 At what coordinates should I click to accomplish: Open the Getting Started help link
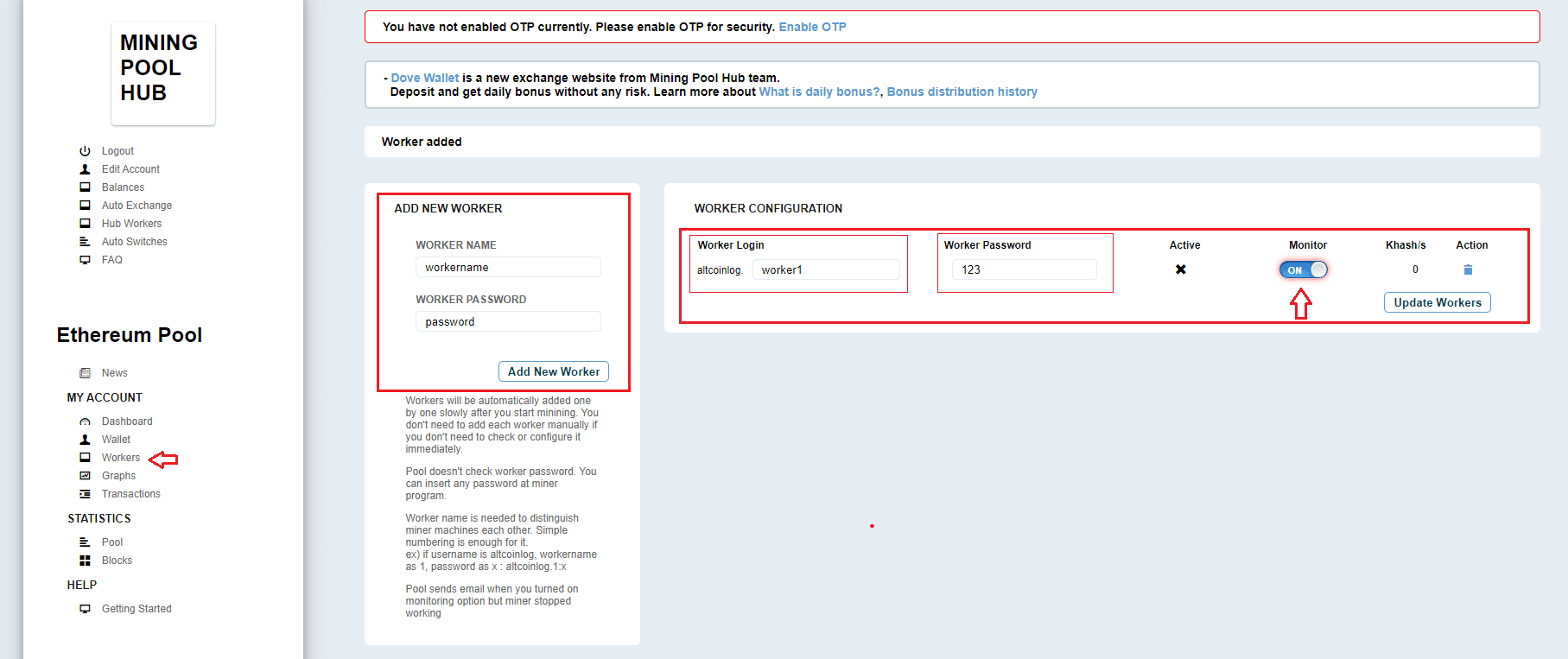pos(136,609)
